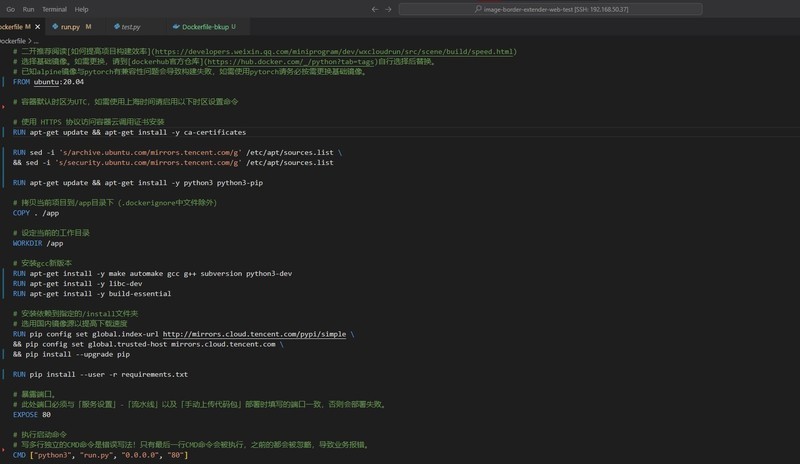
Task: Click the Dockerfile breadcrumb path
Action: coord(12,41)
